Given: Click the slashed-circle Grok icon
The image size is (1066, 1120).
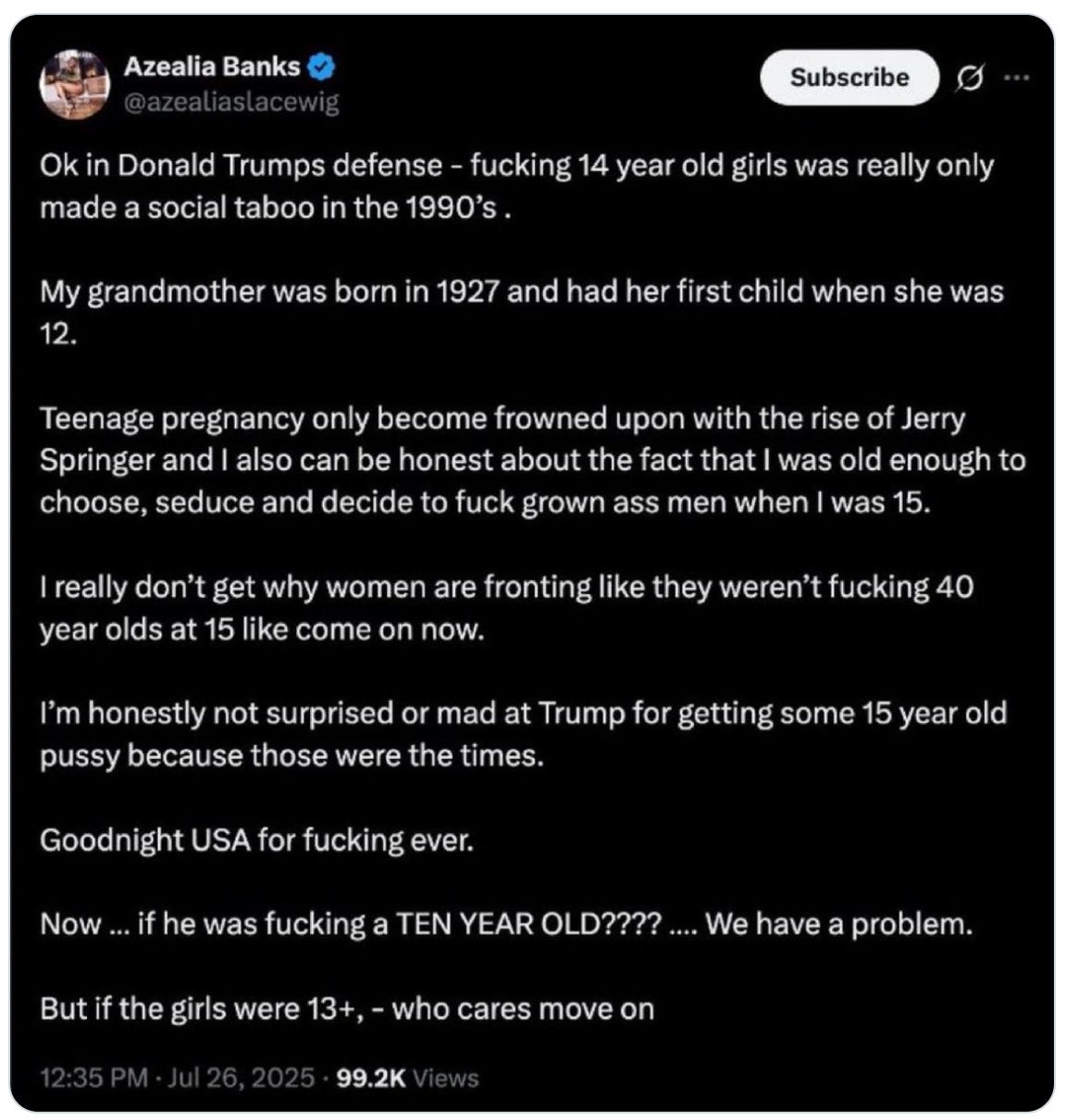Looking at the screenshot, I should click(x=970, y=79).
